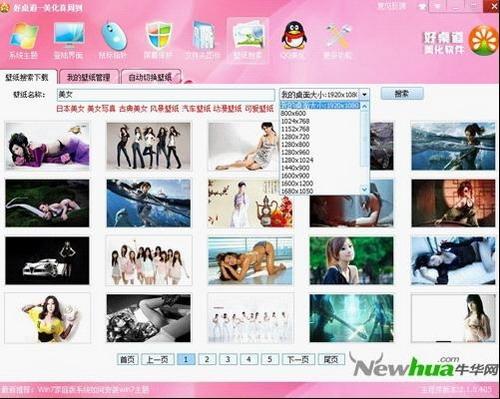Click the 日本美女 suggested keyword link
Image resolution: width=500 pixels, height=399 pixels.
[x=70, y=108]
